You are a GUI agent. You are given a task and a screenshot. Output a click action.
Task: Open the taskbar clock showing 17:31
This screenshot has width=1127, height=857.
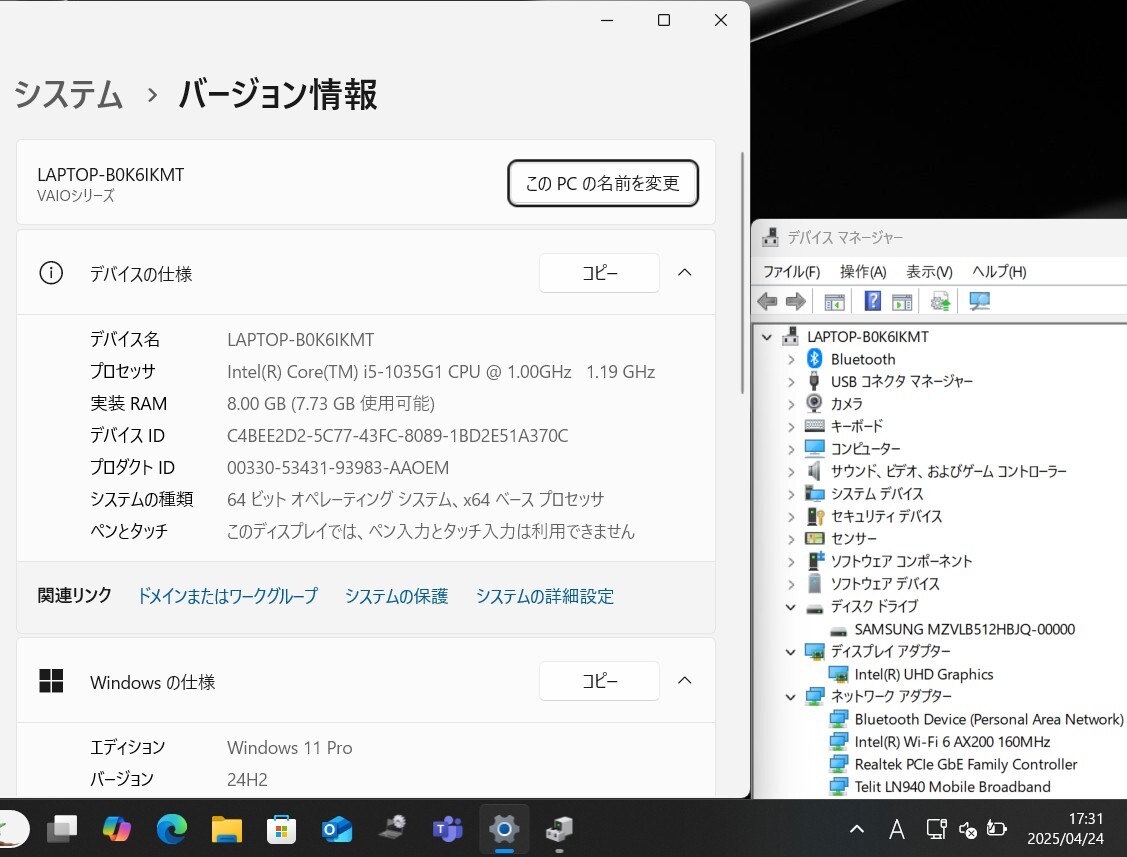[1065, 829]
